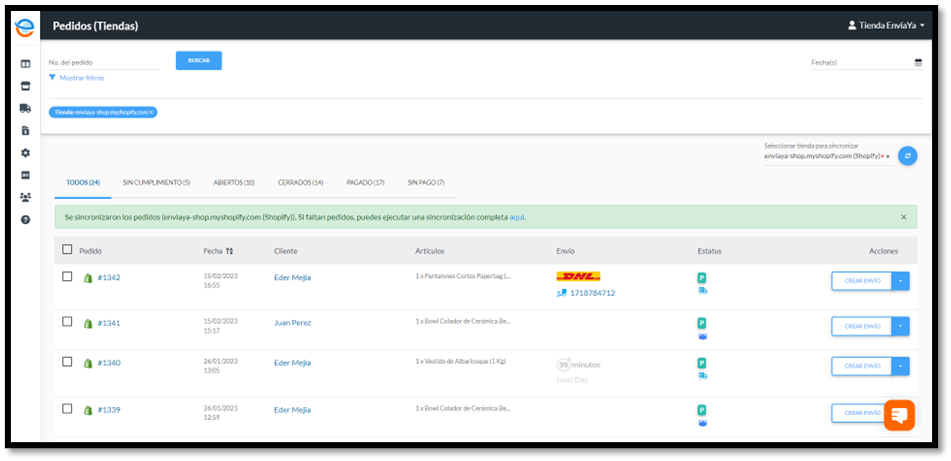Screen dimensions: 951x461
Task: Open the shipments truck icon in sidebar
Action: tap(25, 108)
